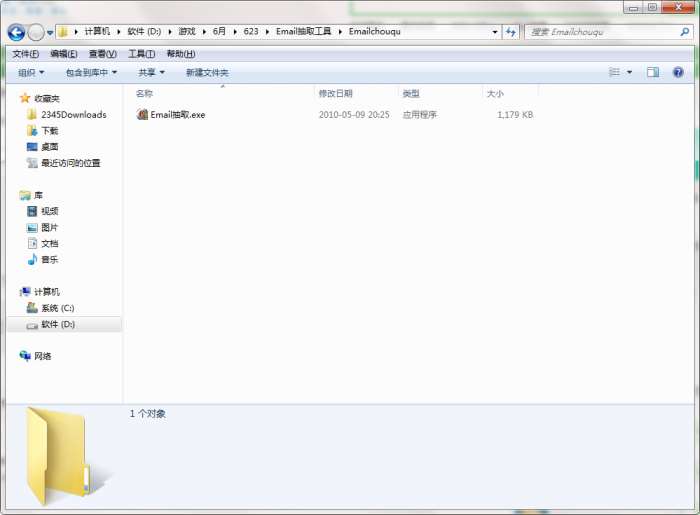Screen dimensions: 700x515
Task: Click the date 2010-05-09 20:25 cell
Action: [x=354, y=115]
